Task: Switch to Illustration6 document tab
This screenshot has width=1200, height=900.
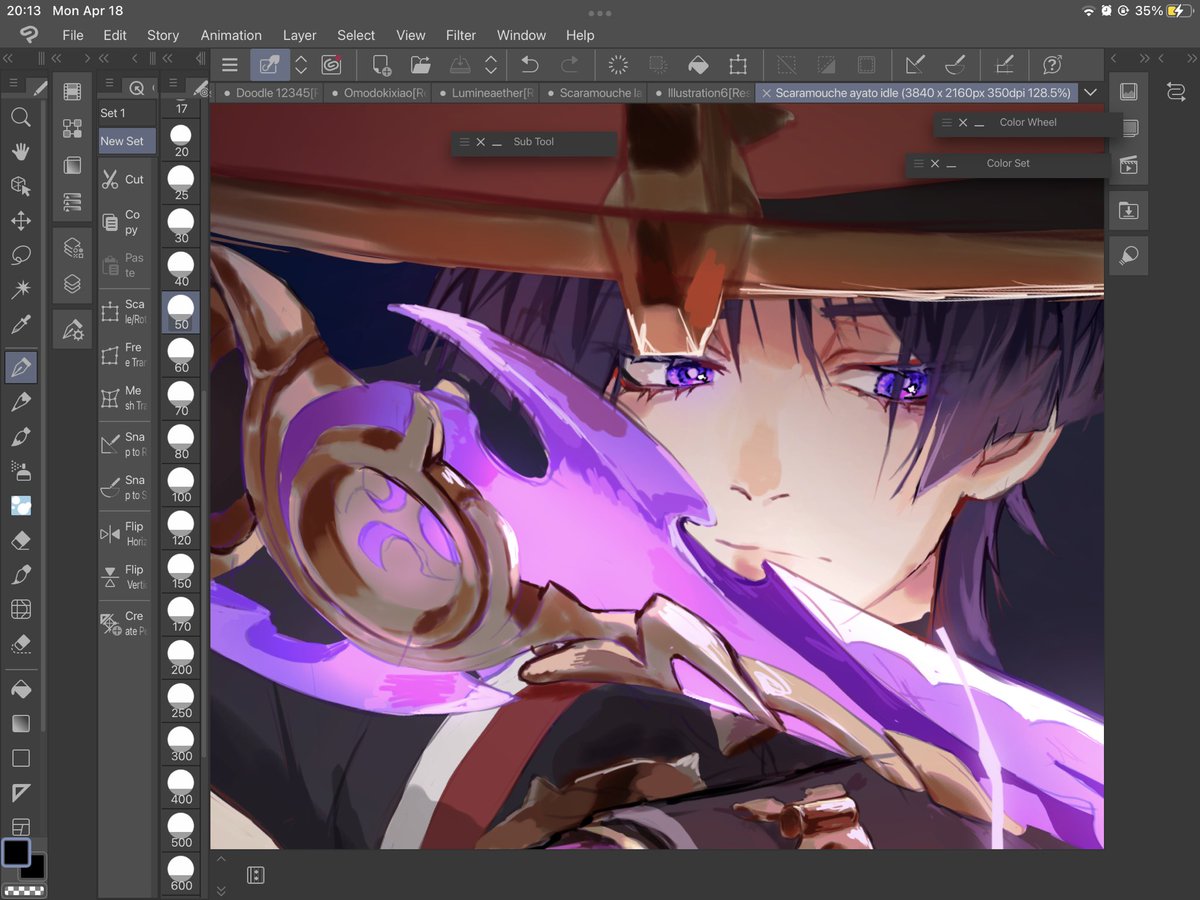Action: [x=703, y=93]
